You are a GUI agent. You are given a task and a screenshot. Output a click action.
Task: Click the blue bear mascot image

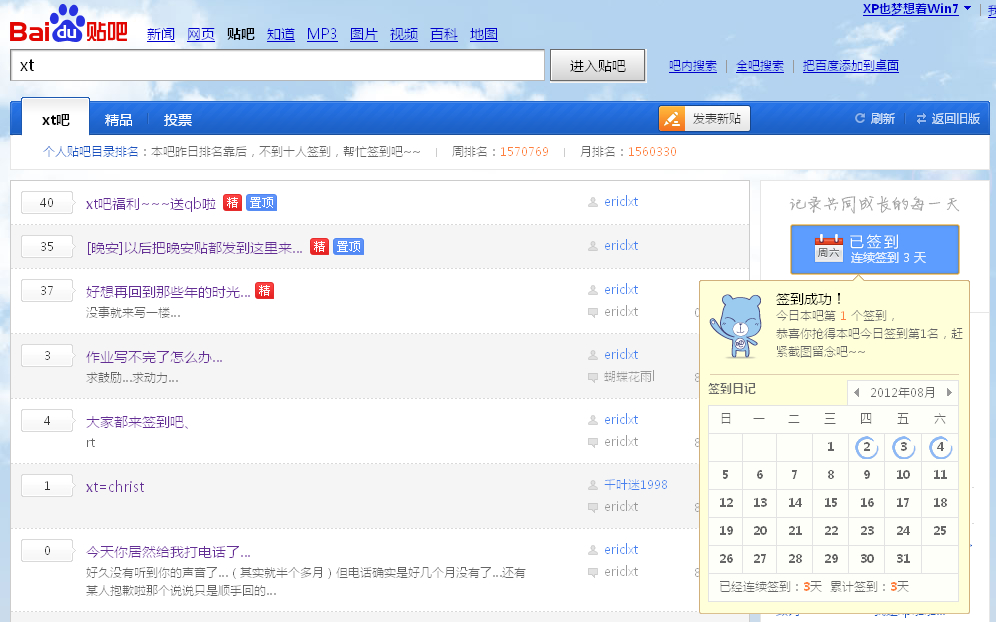pyautogui.click(x=737, y=326)
